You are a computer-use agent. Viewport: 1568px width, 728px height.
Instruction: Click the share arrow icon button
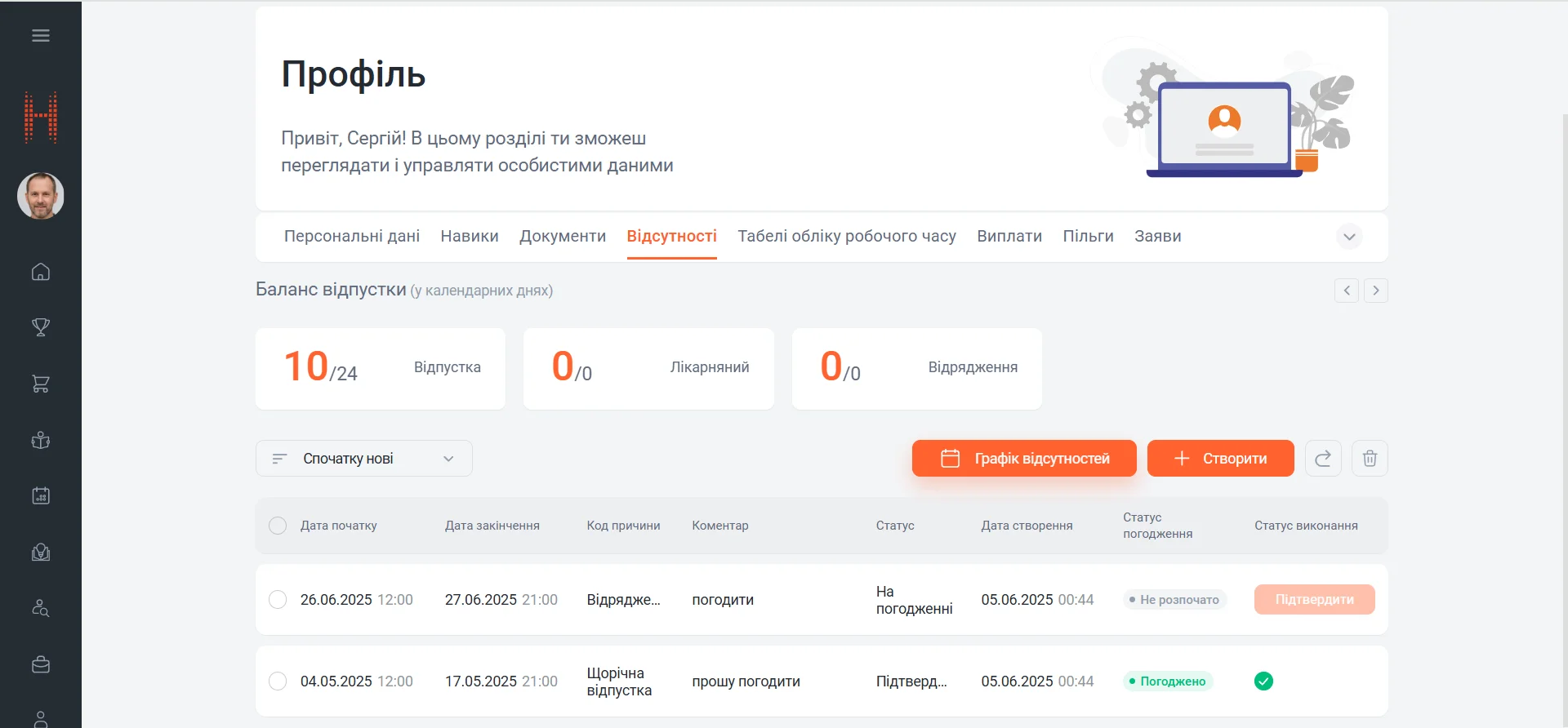point(1323,459)
